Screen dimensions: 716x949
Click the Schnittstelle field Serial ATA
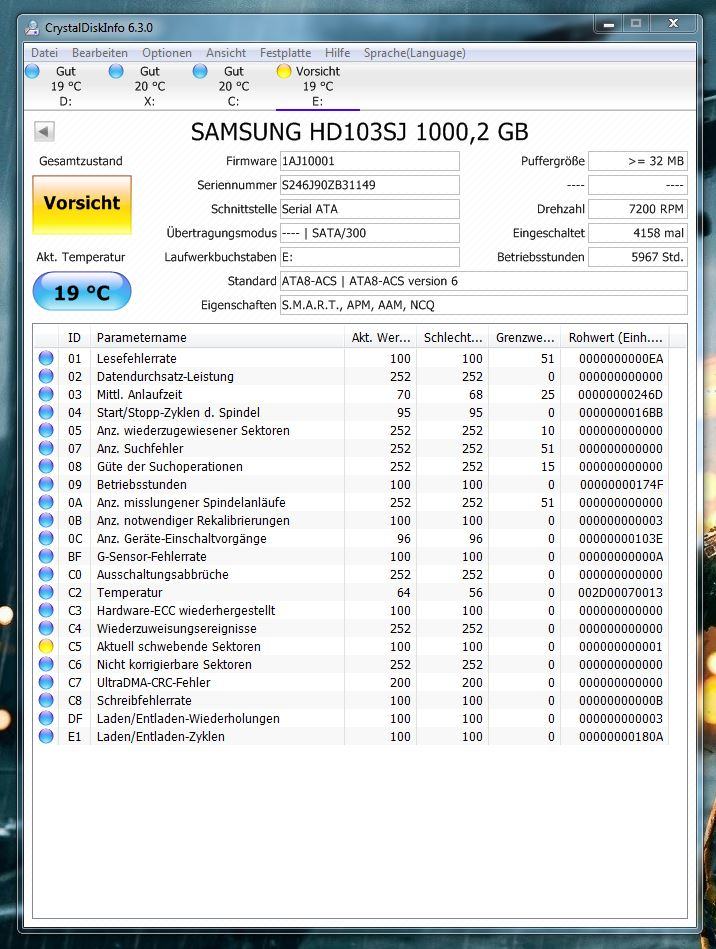[370, 209]
